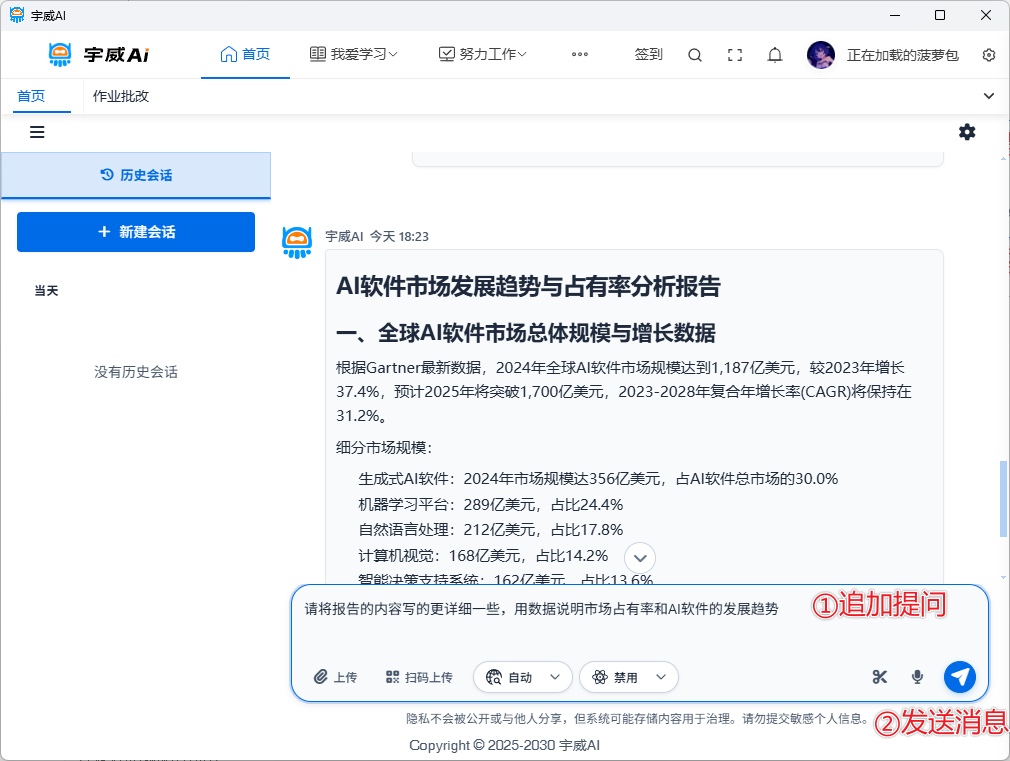Click the scissors screenshot icon

point(880,677)
